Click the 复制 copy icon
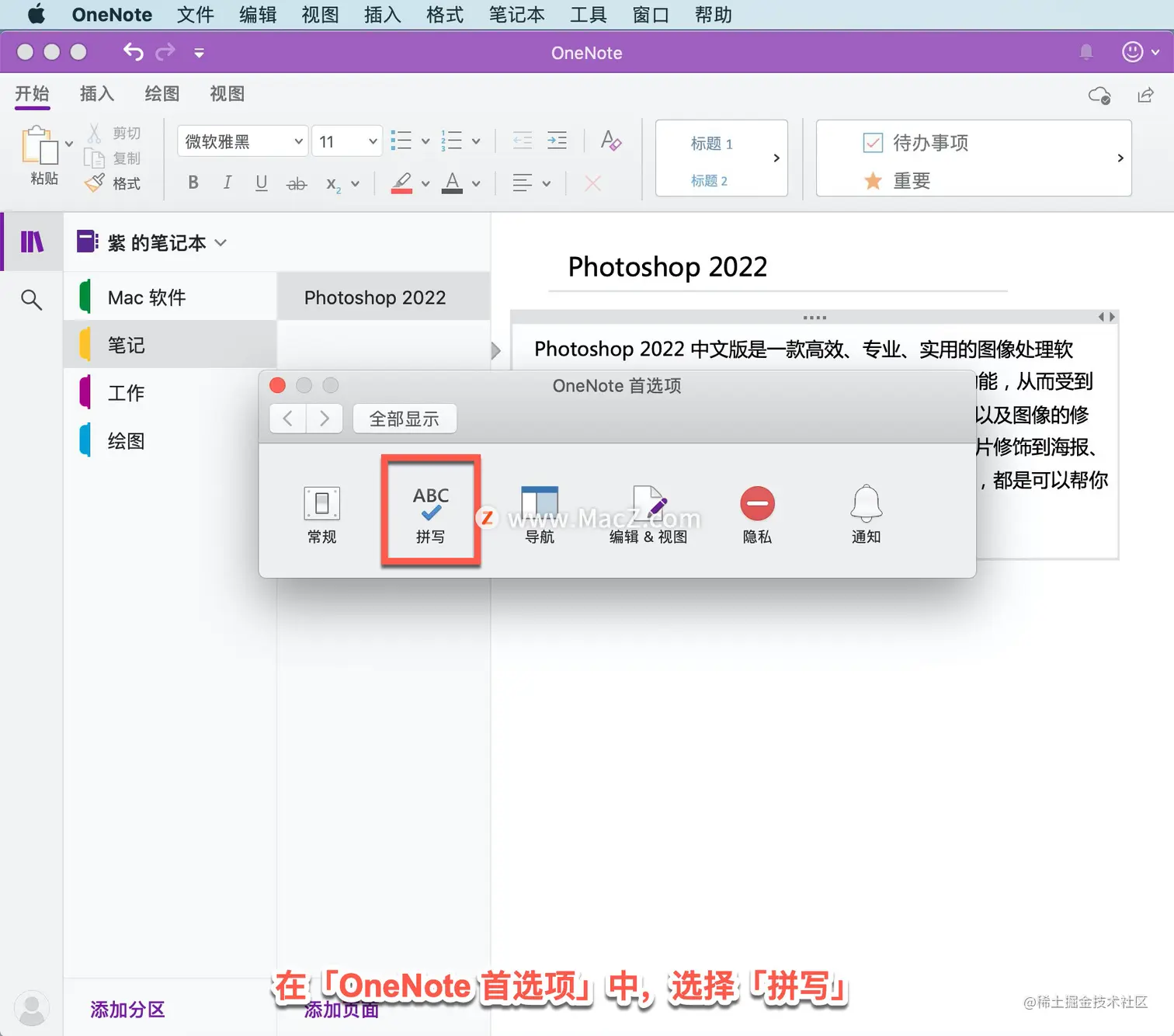The image size is (1174, 1036). coord(94,158)
